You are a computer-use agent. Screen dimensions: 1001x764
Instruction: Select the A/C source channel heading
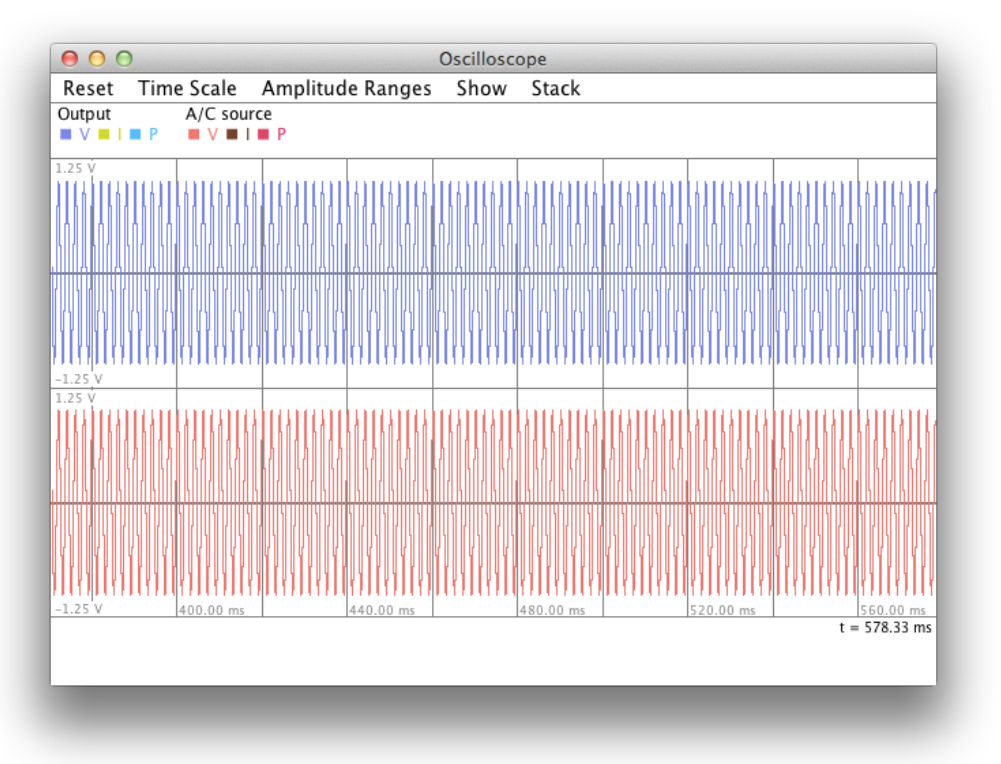pyautogui.click(x=229, y=114)
